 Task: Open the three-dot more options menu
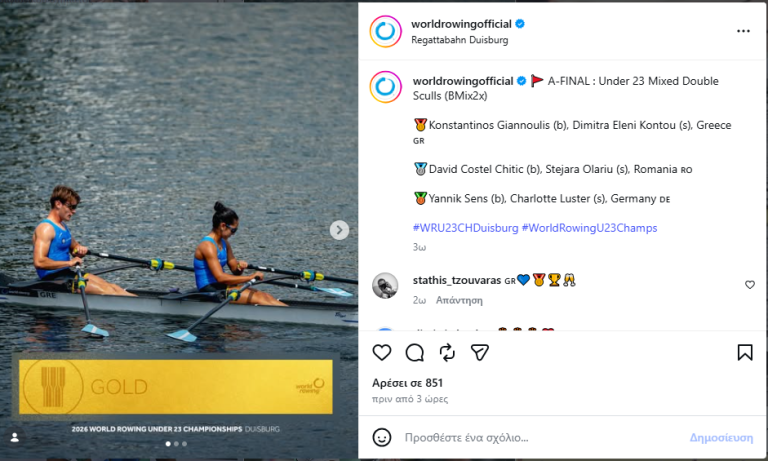point(743,31)
